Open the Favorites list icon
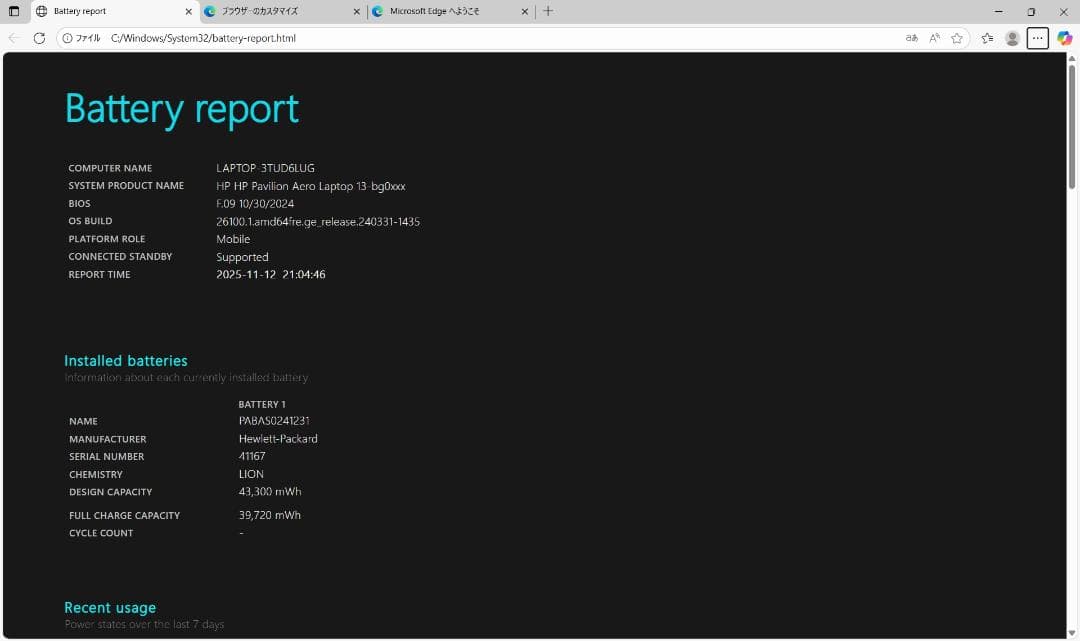 987,38
